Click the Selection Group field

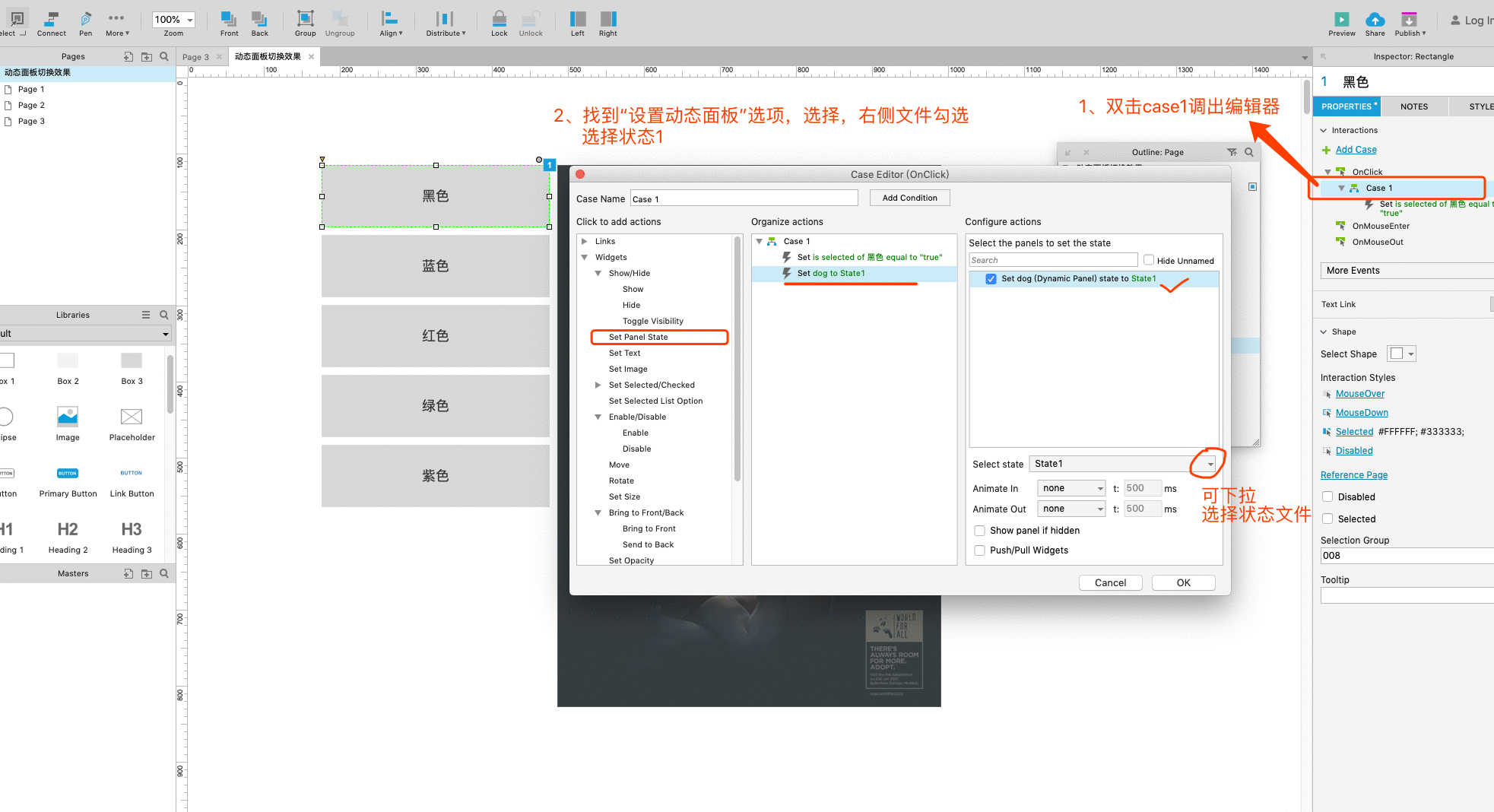(x=1407, y=556)
